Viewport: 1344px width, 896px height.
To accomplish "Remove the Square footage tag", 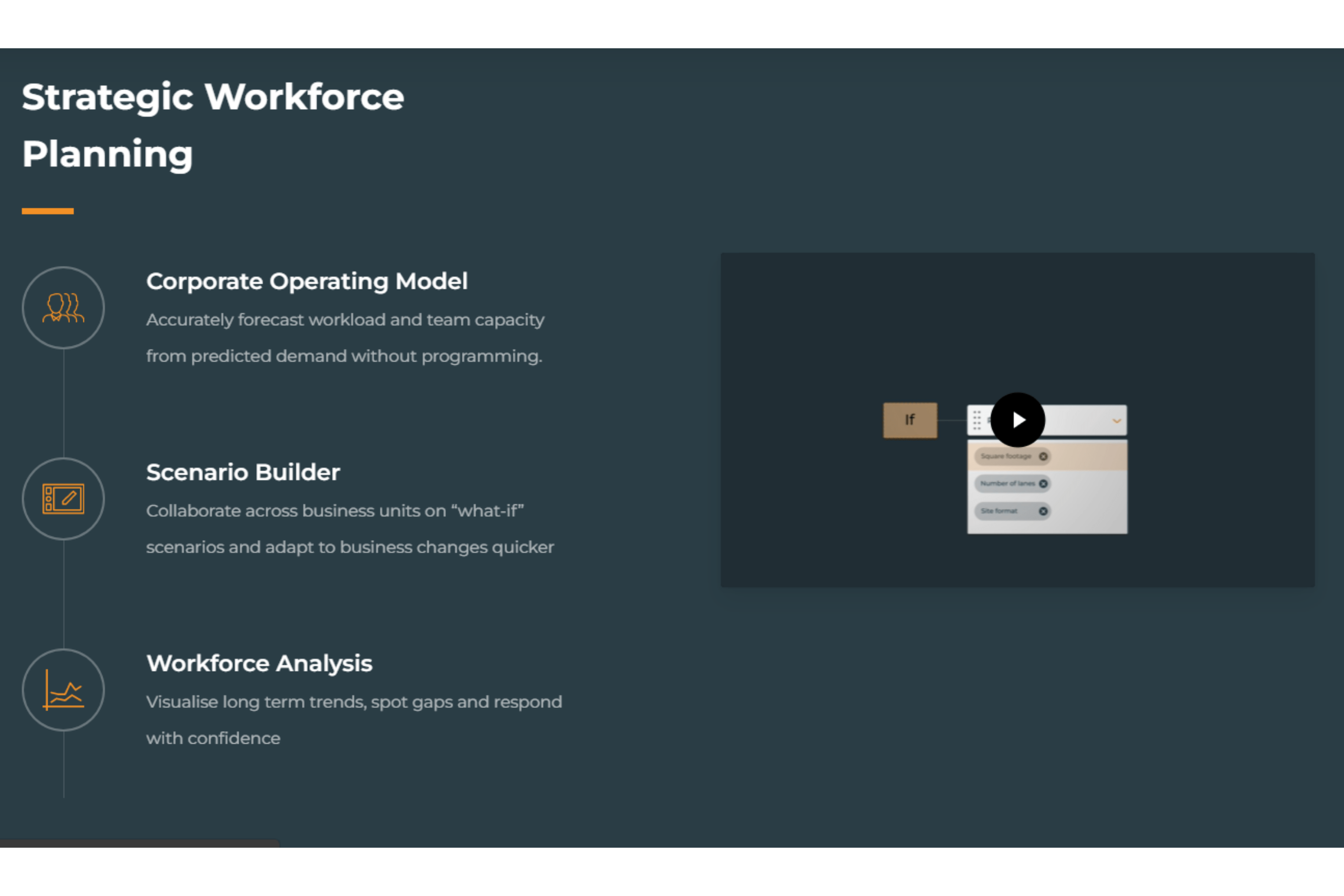I will coord(1043,456).
